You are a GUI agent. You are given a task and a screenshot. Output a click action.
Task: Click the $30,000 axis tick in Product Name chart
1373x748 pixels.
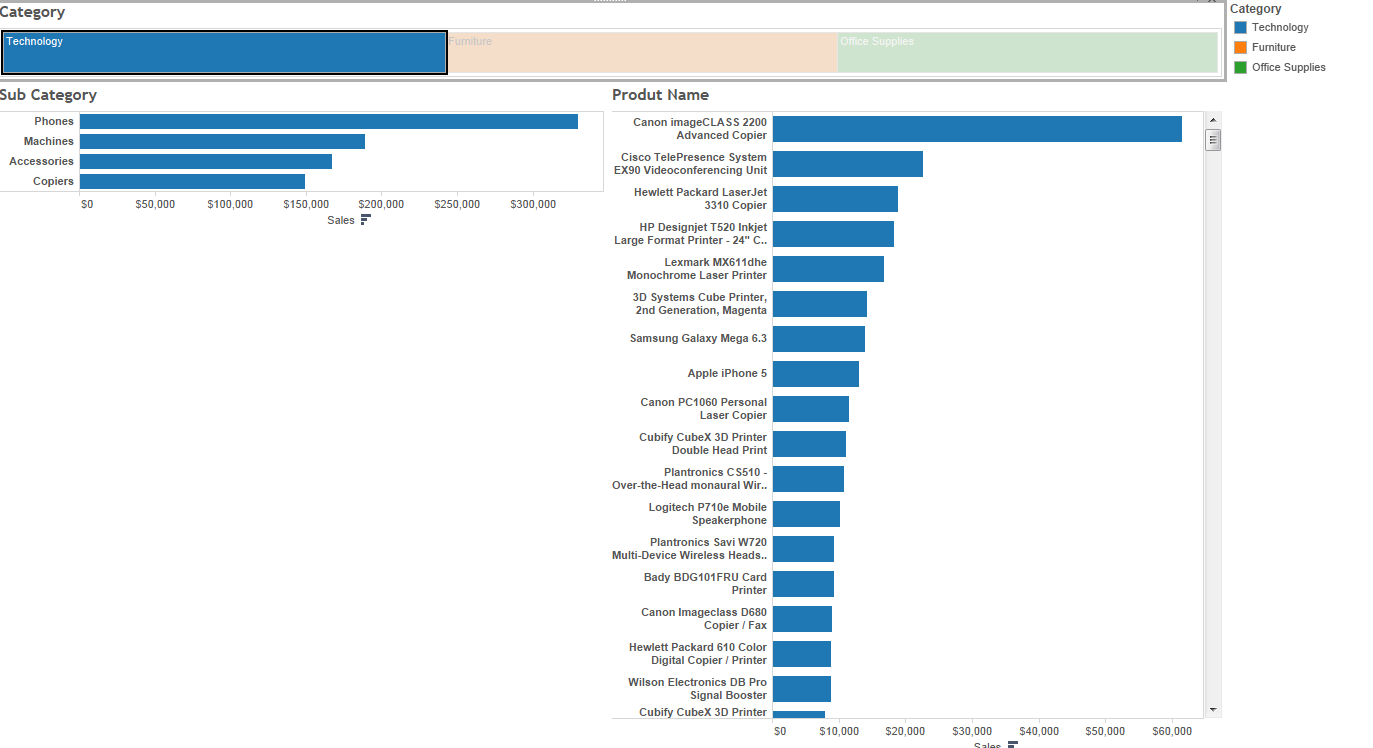tap(973, 731)
